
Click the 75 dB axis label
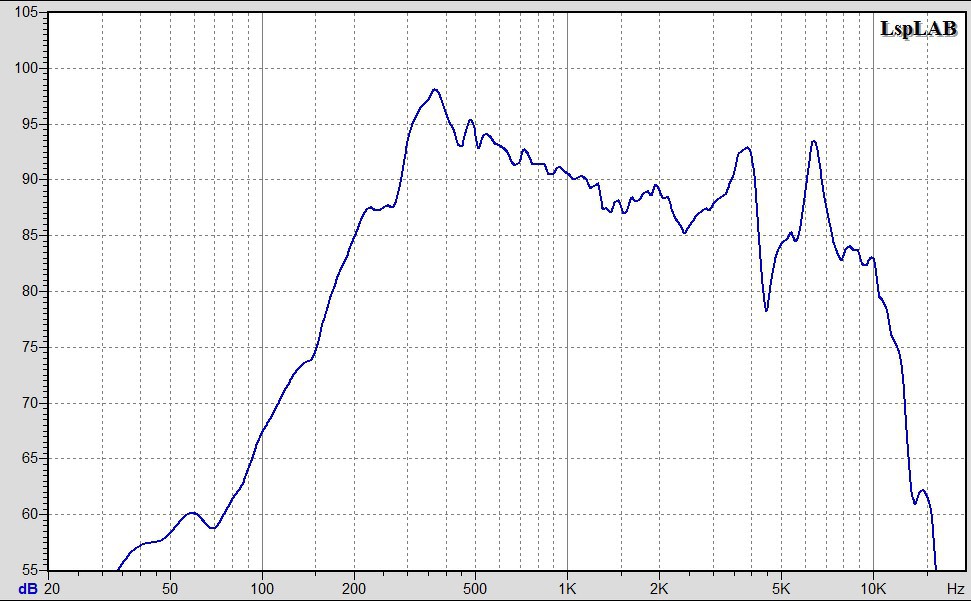point(29,347)
